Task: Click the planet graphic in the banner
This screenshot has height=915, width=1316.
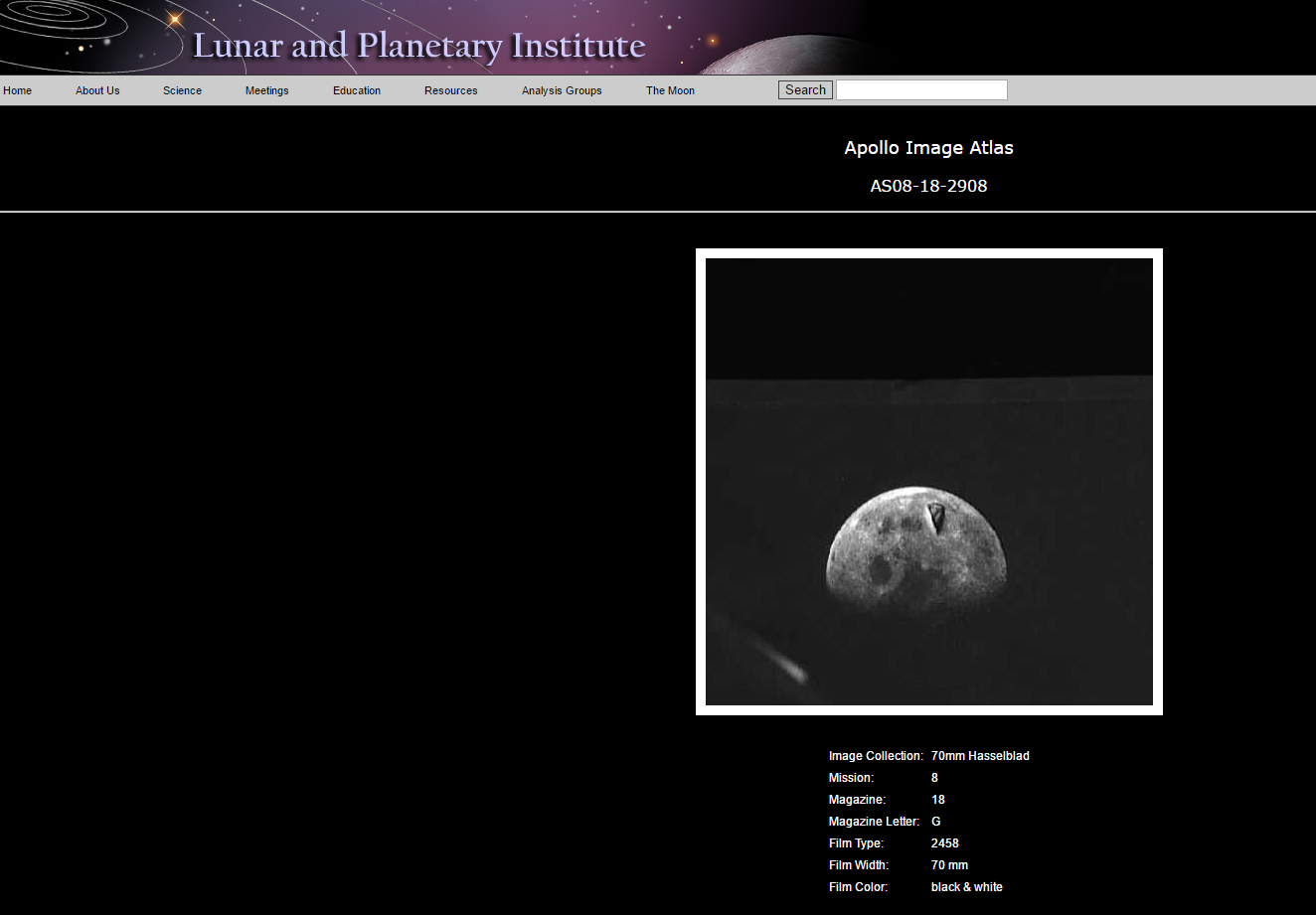Action: [795, 58]
